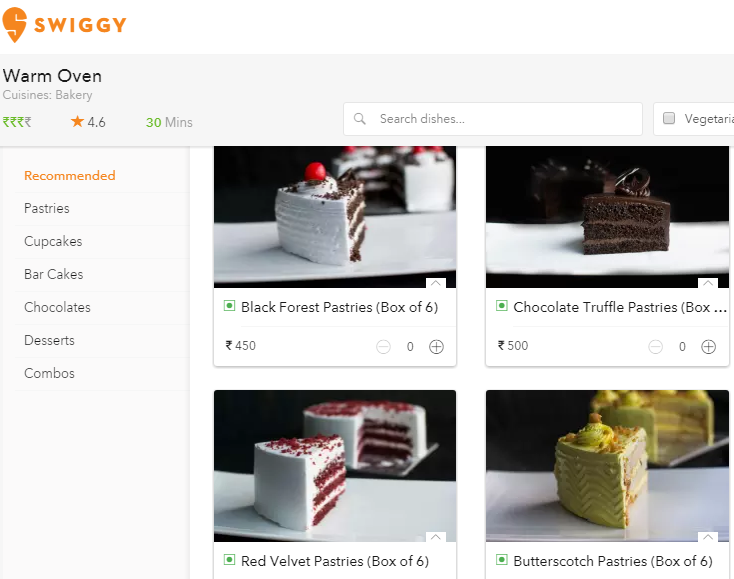
Task: Expand details arrow on Red Velvet image
Action: (x=436, y=537)
